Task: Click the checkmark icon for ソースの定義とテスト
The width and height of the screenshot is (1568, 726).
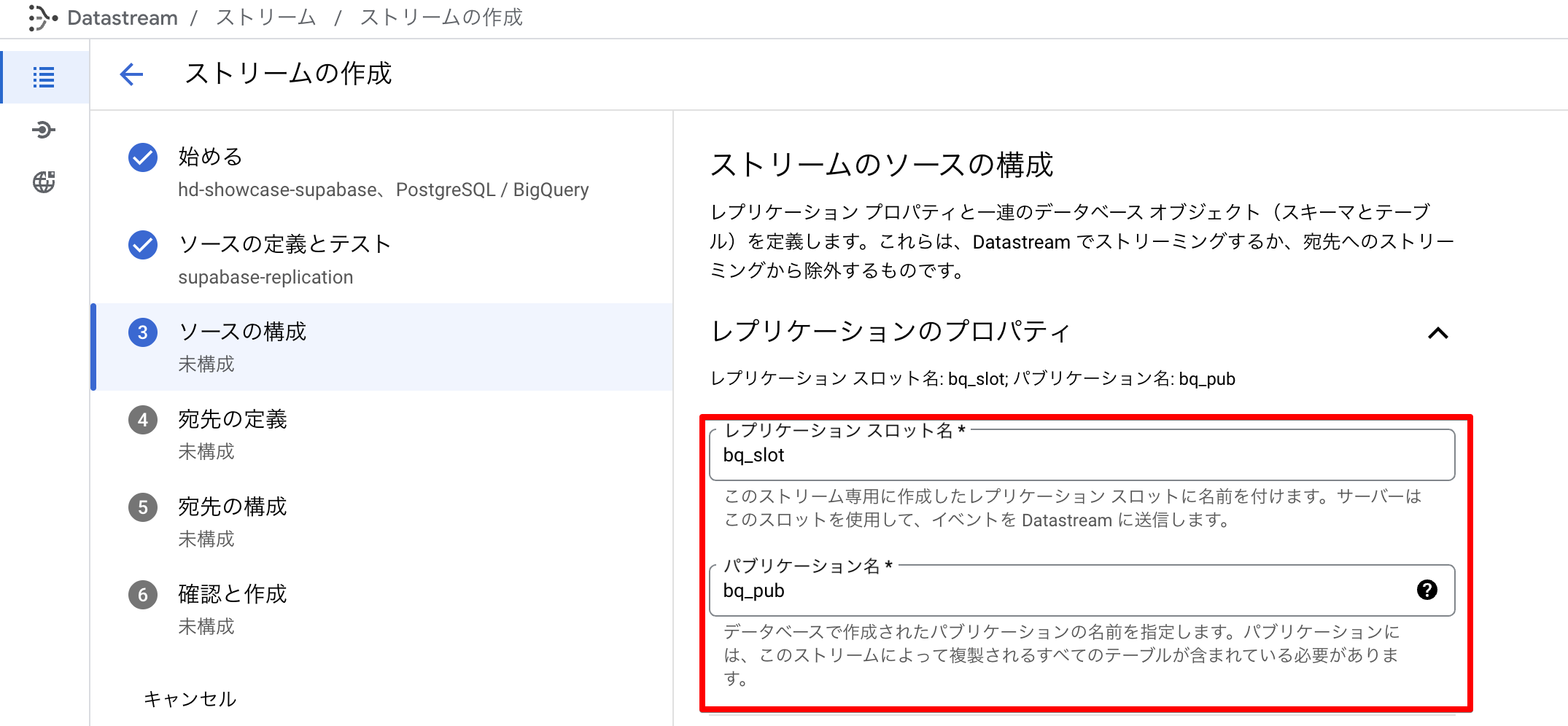Action: point(143,245)
